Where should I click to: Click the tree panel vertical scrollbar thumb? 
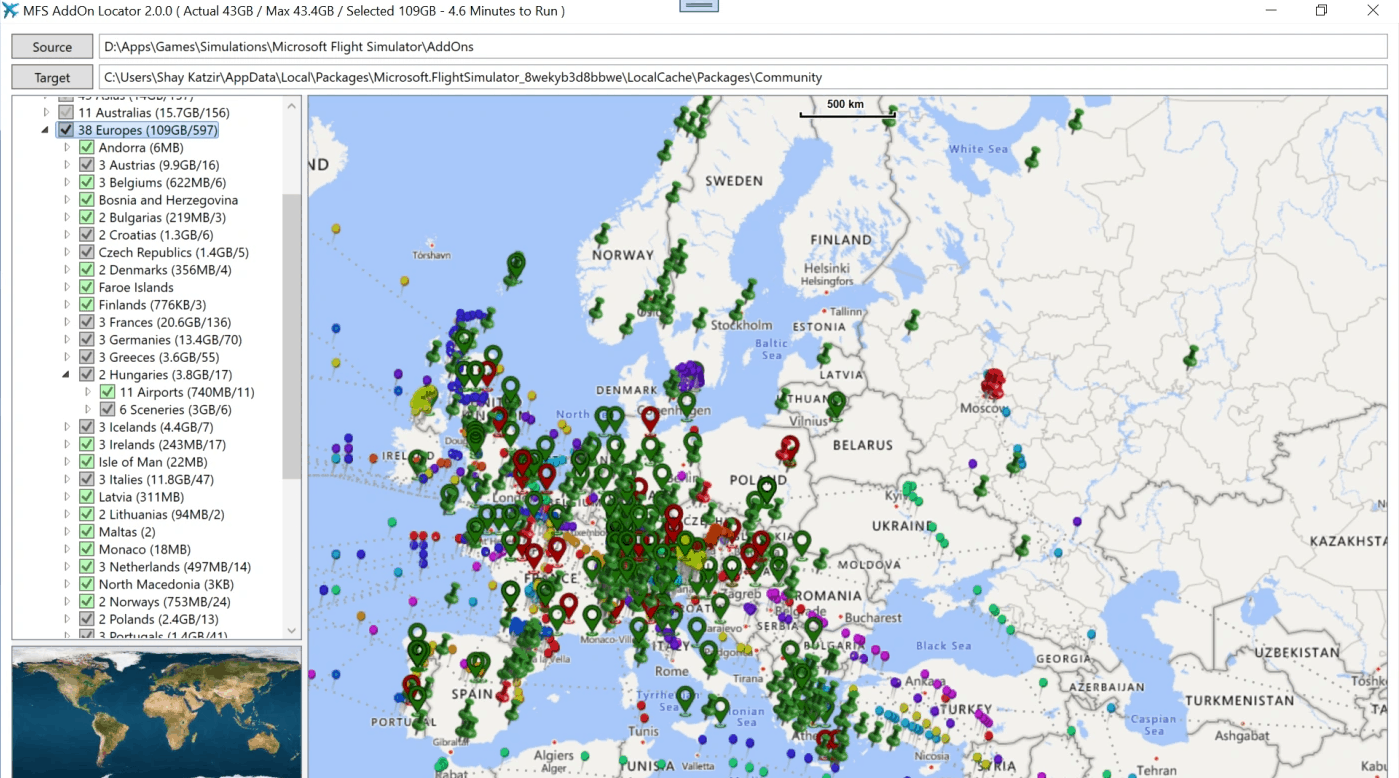coord(292,335)
